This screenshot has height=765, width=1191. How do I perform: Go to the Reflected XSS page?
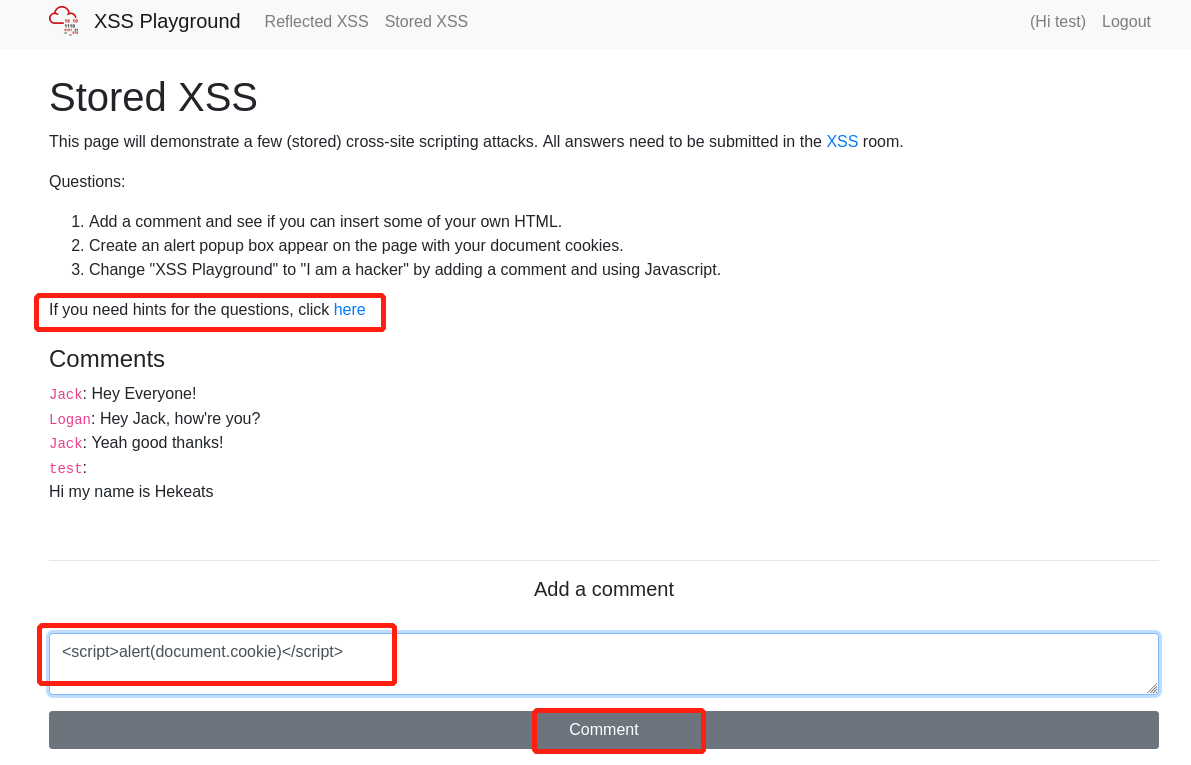[x=316, y=21]
